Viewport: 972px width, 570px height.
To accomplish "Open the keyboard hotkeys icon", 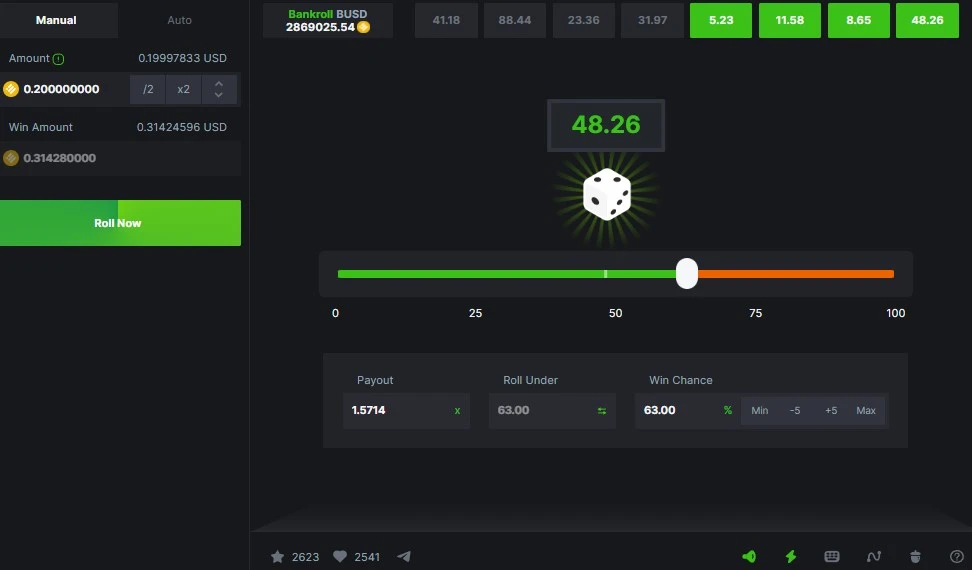I will coord(832,556).
